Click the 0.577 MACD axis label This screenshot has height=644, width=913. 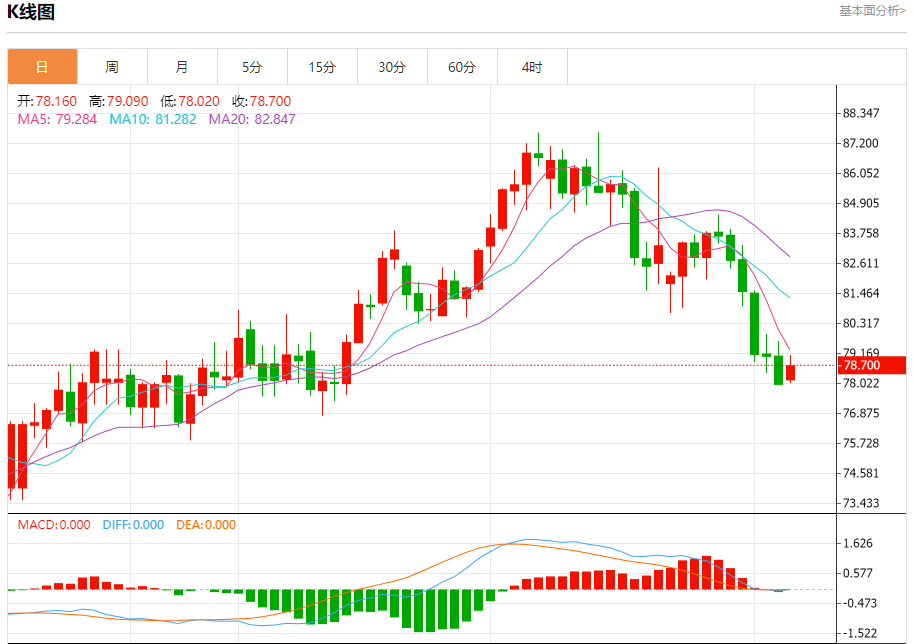coord(858,574)
